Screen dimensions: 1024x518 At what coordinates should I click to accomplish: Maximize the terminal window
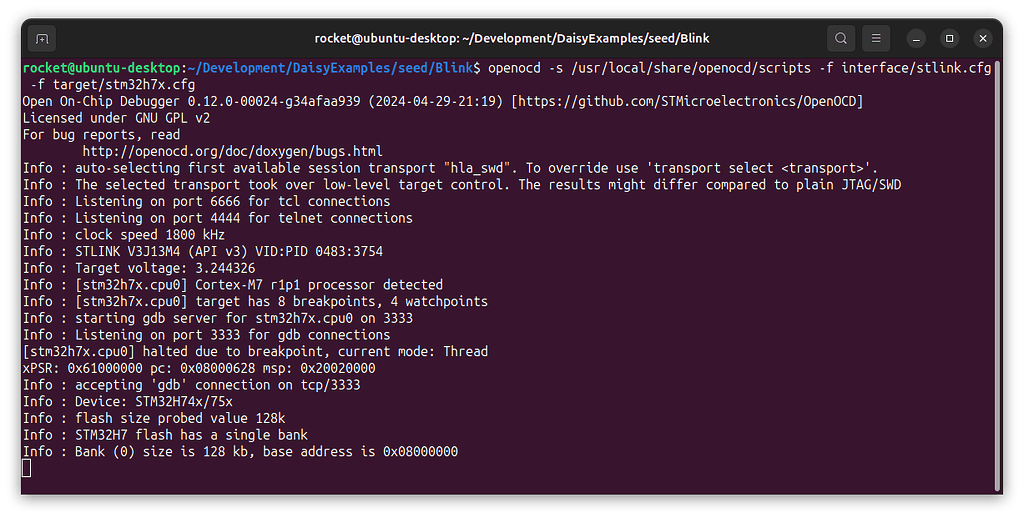pyautogui.click(x=950, y=39)
